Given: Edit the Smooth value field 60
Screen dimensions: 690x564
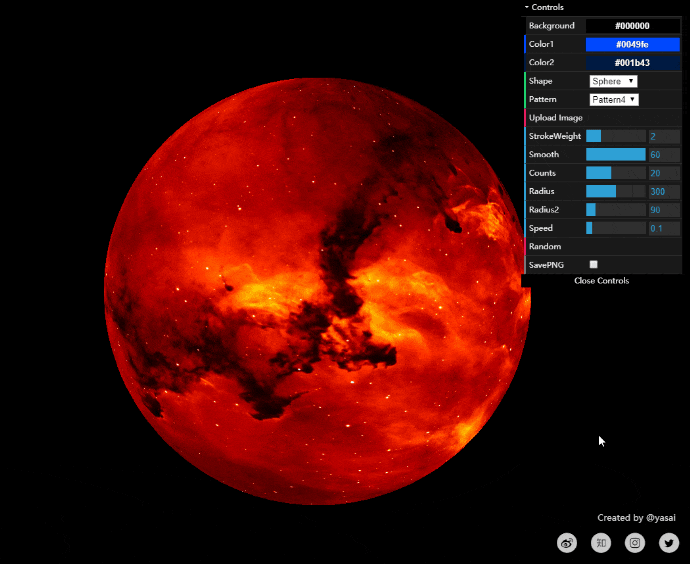Looking at the screenshot, I should pos(664,155).
